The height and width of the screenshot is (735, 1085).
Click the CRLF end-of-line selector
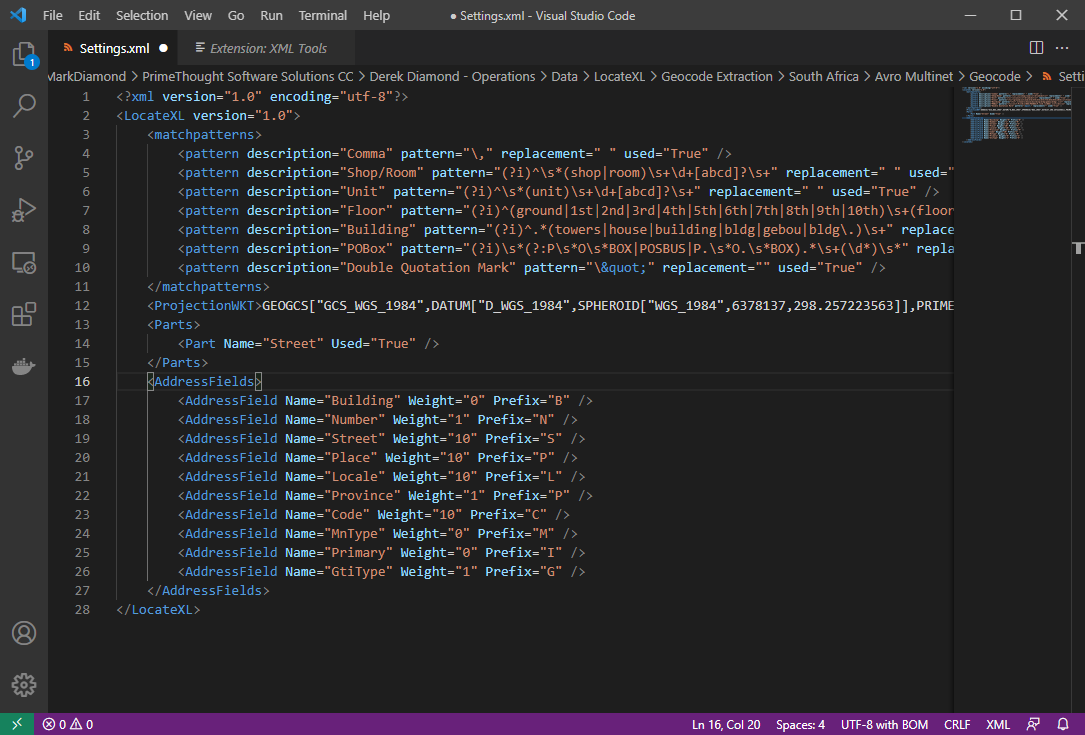click(x=957, y=724)
